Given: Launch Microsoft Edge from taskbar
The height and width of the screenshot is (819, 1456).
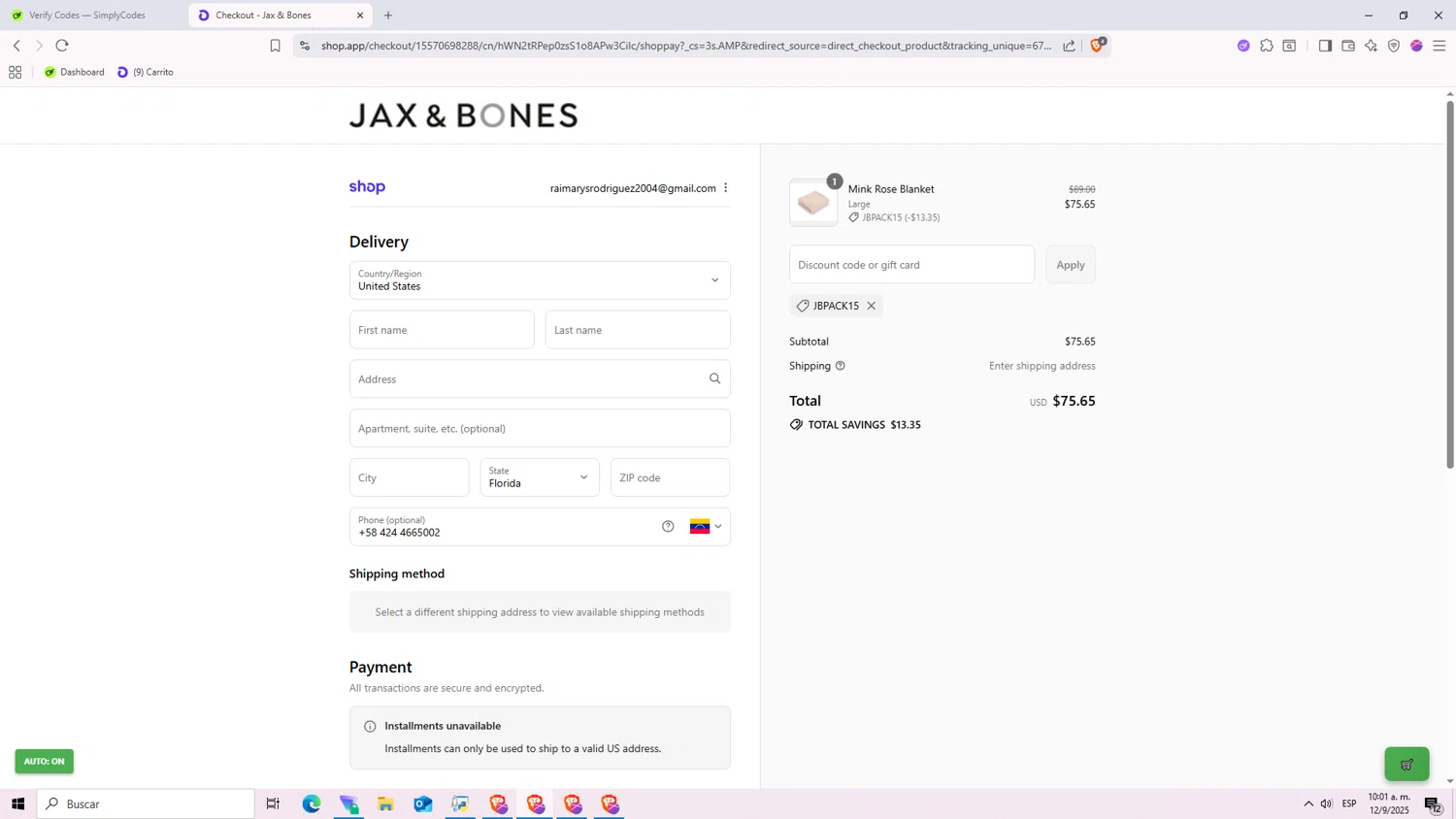Looking at the screenshot, I should tap(311, 803).
